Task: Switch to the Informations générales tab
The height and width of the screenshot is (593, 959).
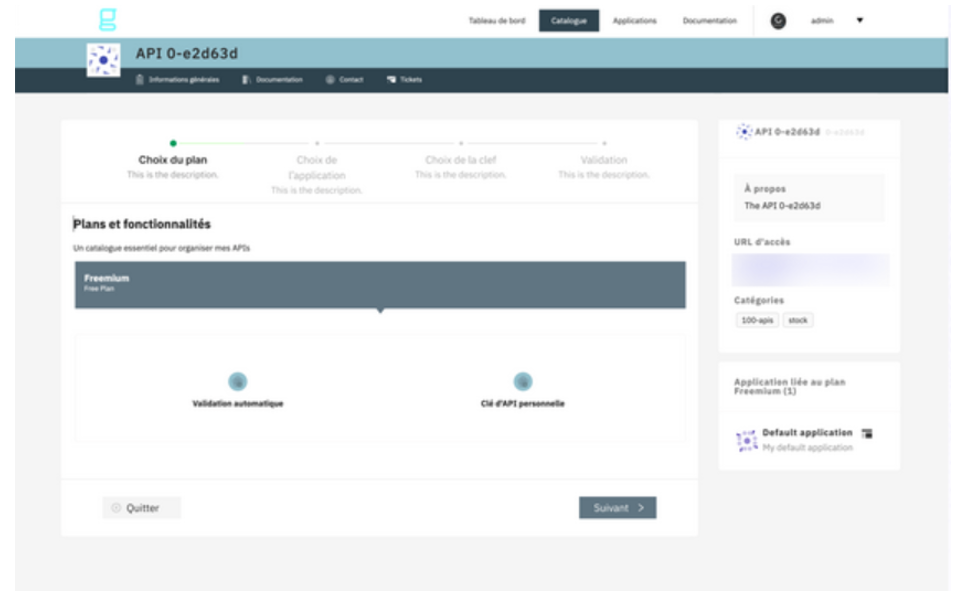Action: tap(177, 80)
